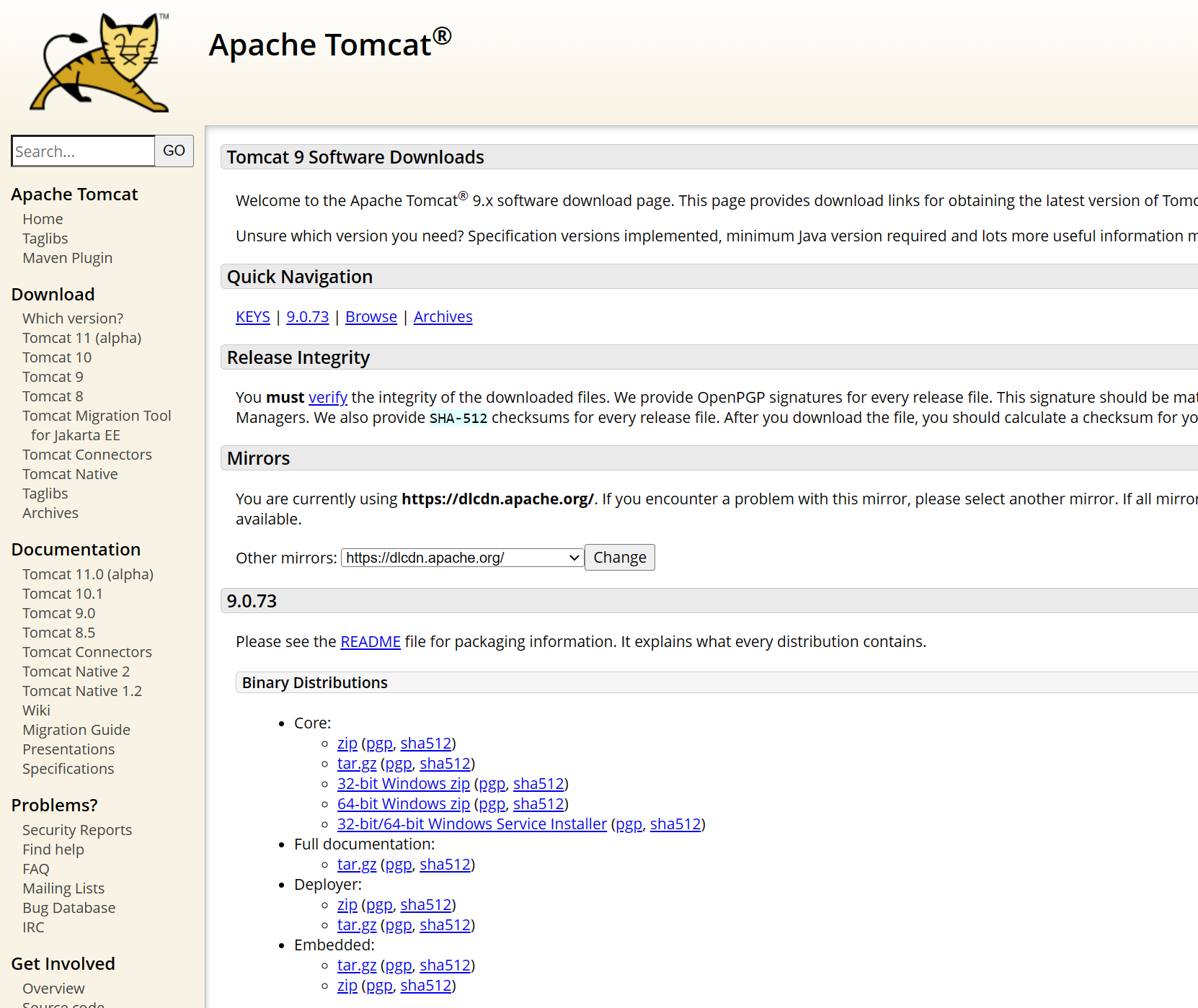Open Tomcat Native 1.2 documentation

(82, 691)
